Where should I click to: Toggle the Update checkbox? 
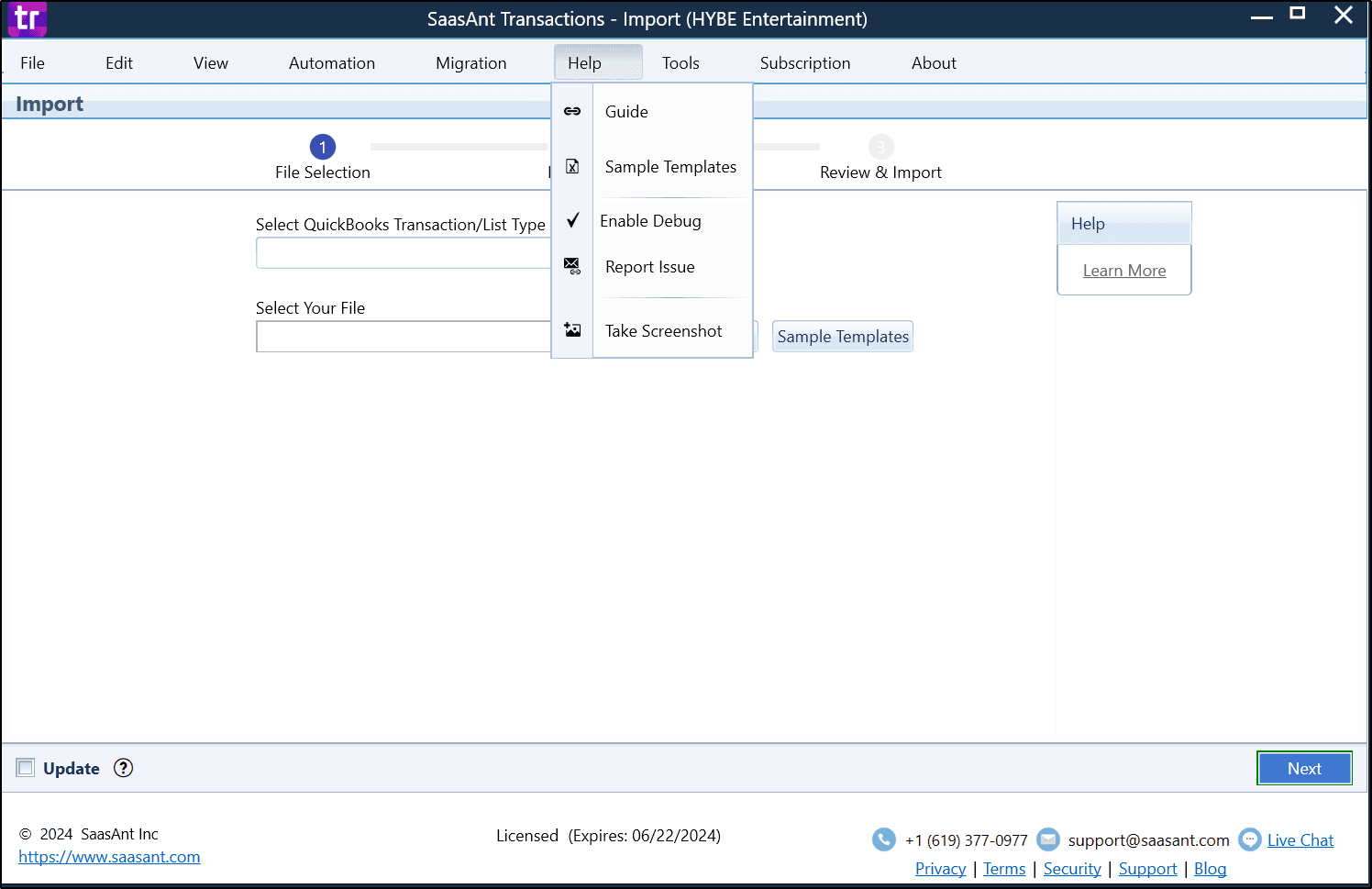point(26,768)
